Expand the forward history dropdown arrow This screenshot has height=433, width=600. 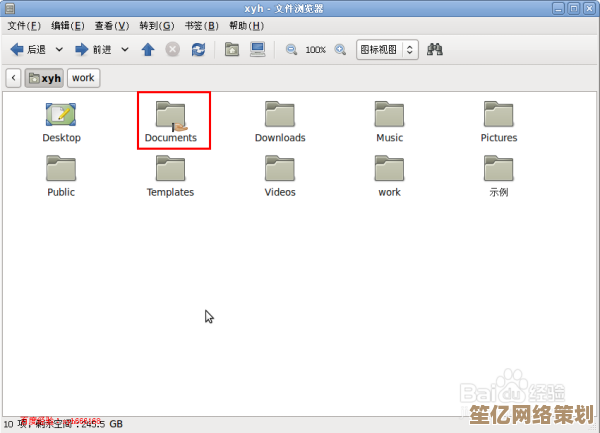tap(125, 49)
